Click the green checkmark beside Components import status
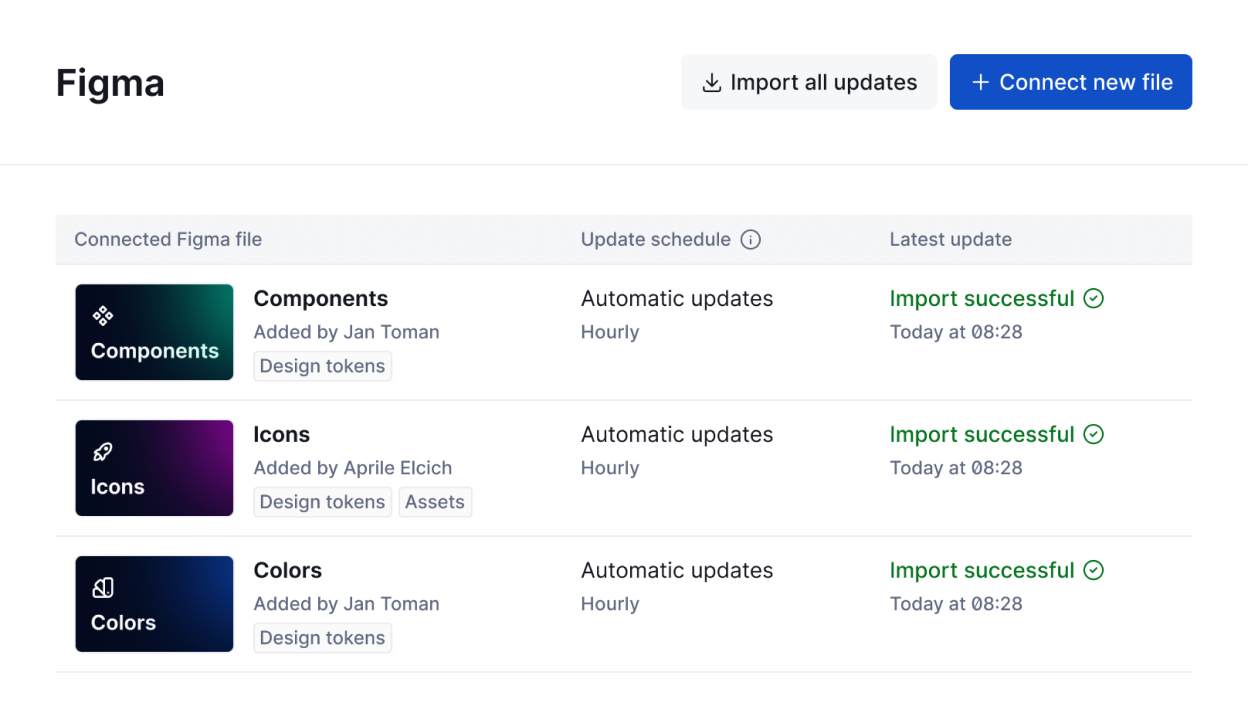Image resolution: width=1248 pixels, height=720 pixels. (x=1093, y=298)
